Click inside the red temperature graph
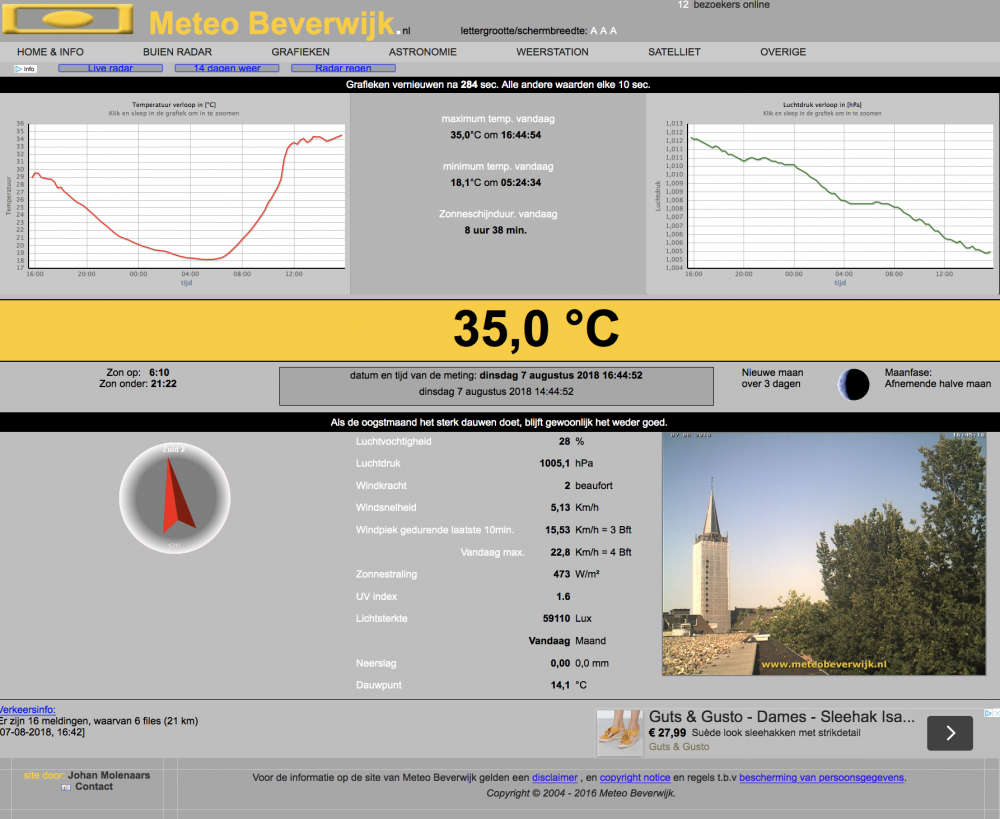Viewport: 1000px width, 819px height. coord(187,196)
